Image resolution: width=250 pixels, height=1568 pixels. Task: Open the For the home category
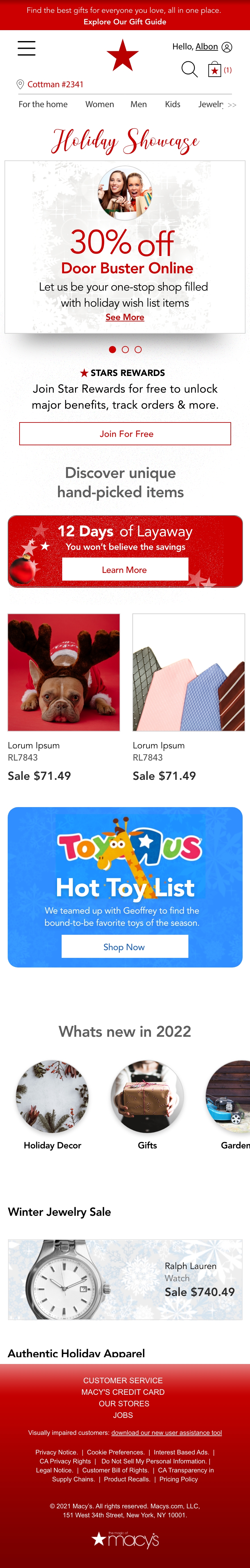point(43,104)
